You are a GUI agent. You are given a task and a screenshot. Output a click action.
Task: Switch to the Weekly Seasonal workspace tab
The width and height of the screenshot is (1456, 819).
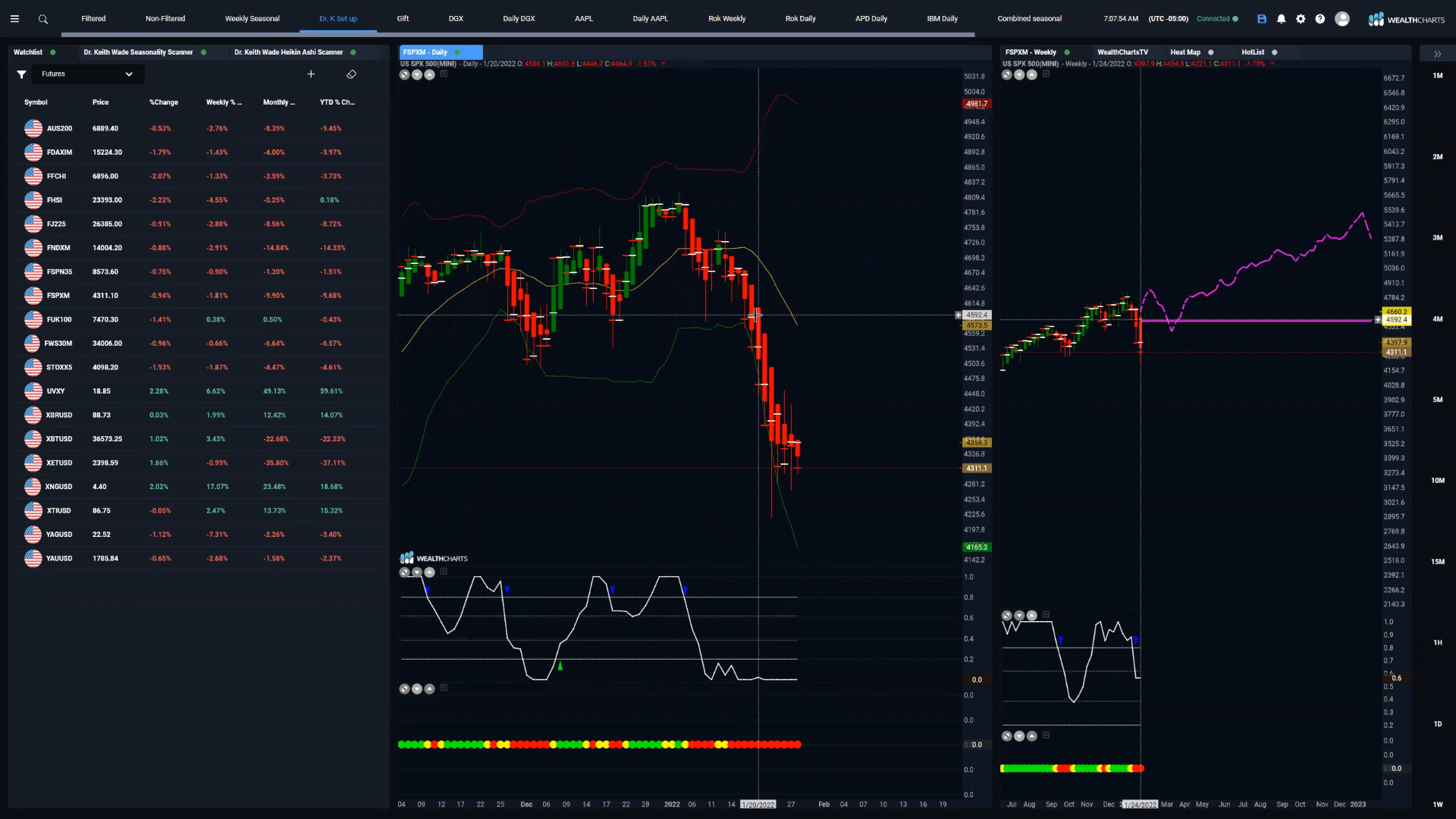[253, 19]
